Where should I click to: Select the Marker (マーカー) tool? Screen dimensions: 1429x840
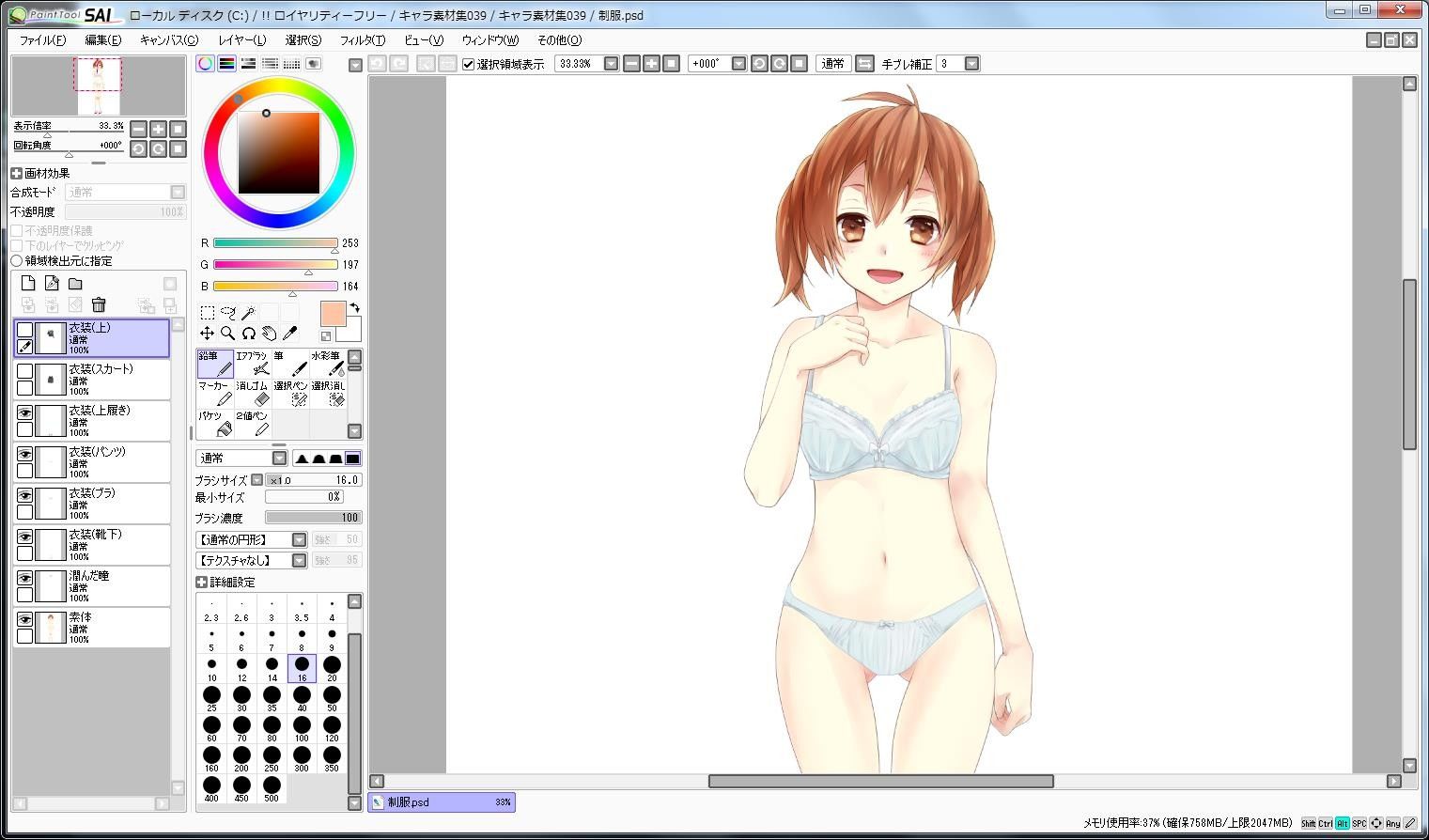pos(215,394)
